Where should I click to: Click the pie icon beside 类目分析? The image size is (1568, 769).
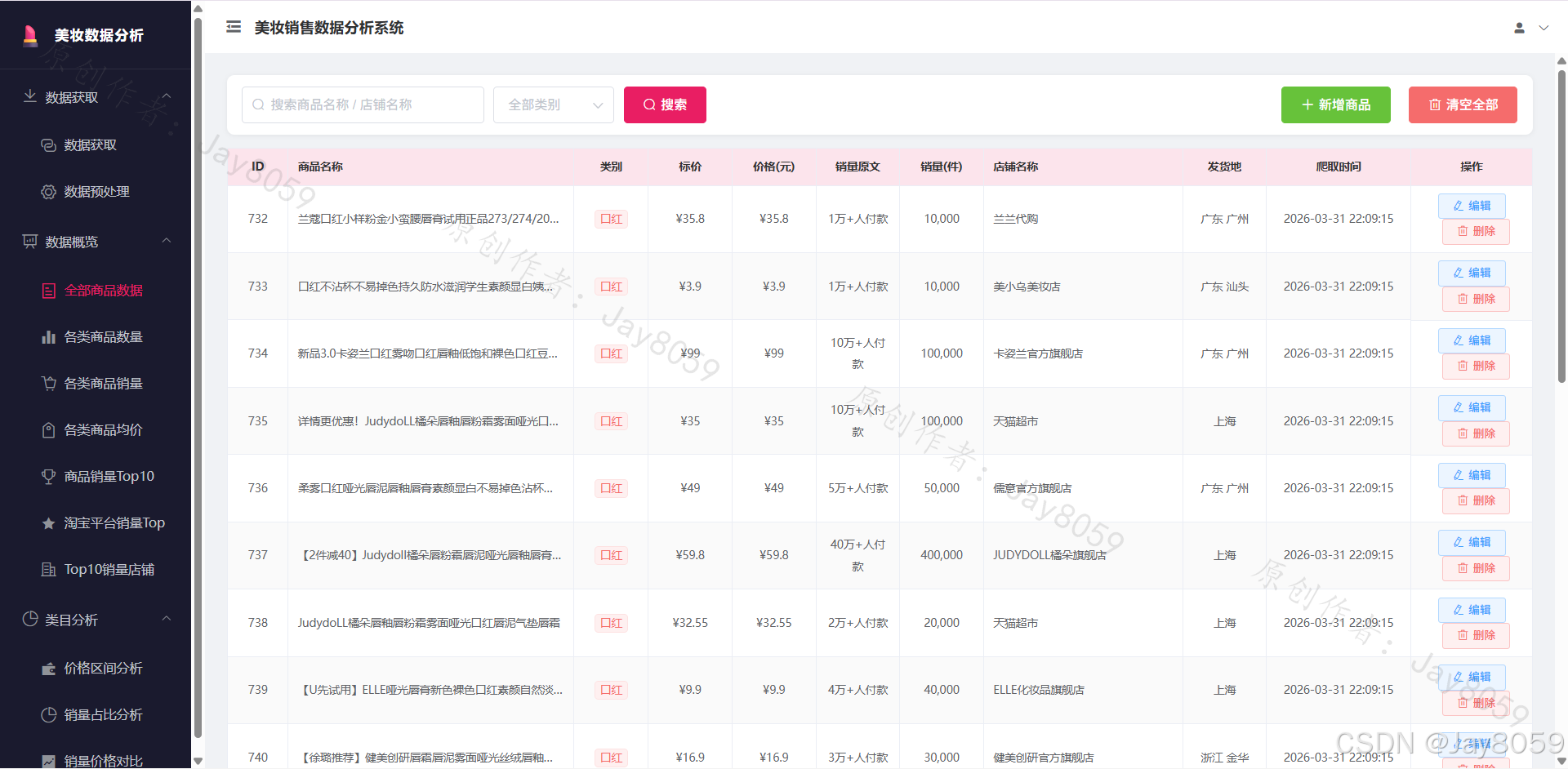coord(30,619)
